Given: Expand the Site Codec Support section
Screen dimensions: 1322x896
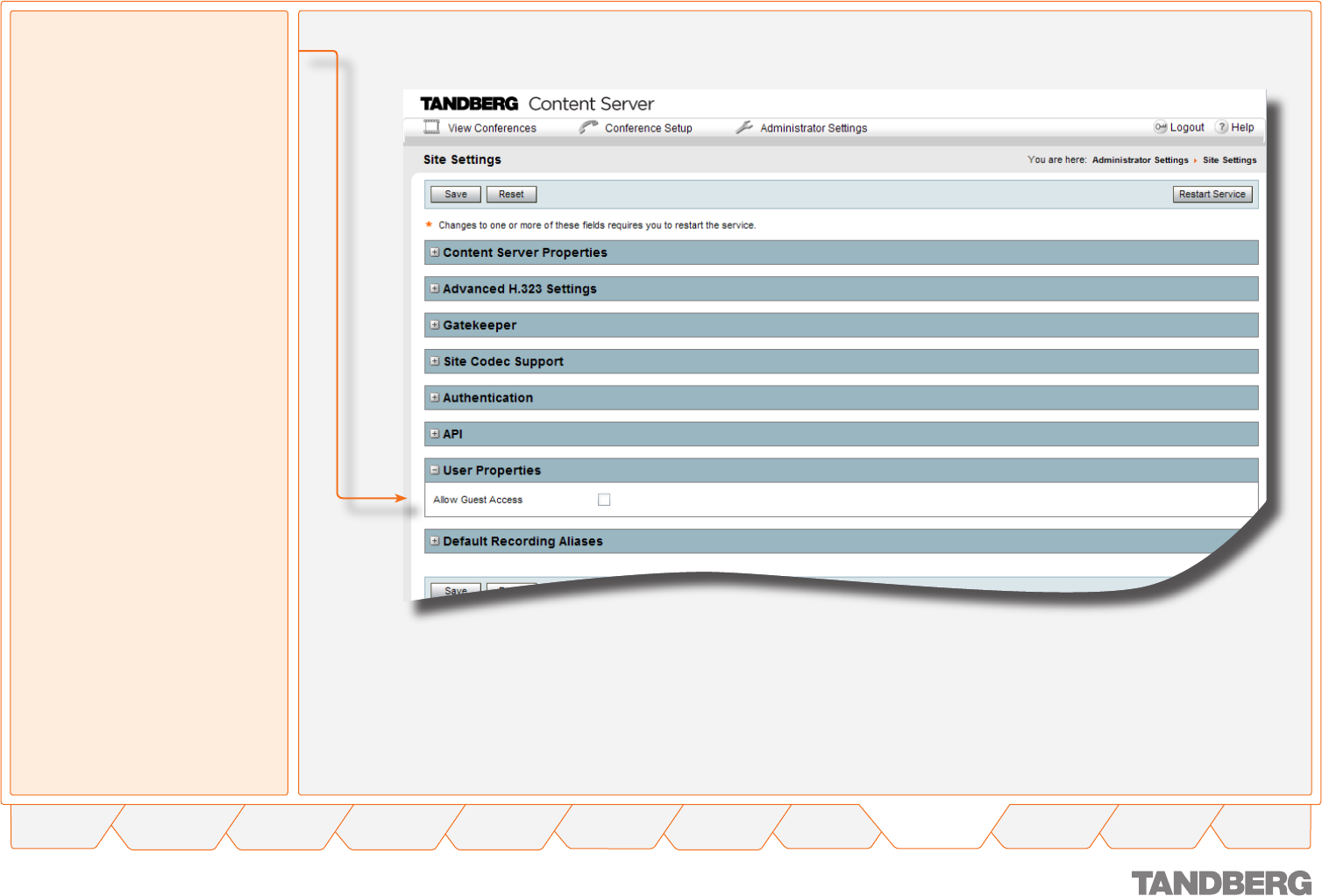Looking at the screenshot, I should (435, 361).
